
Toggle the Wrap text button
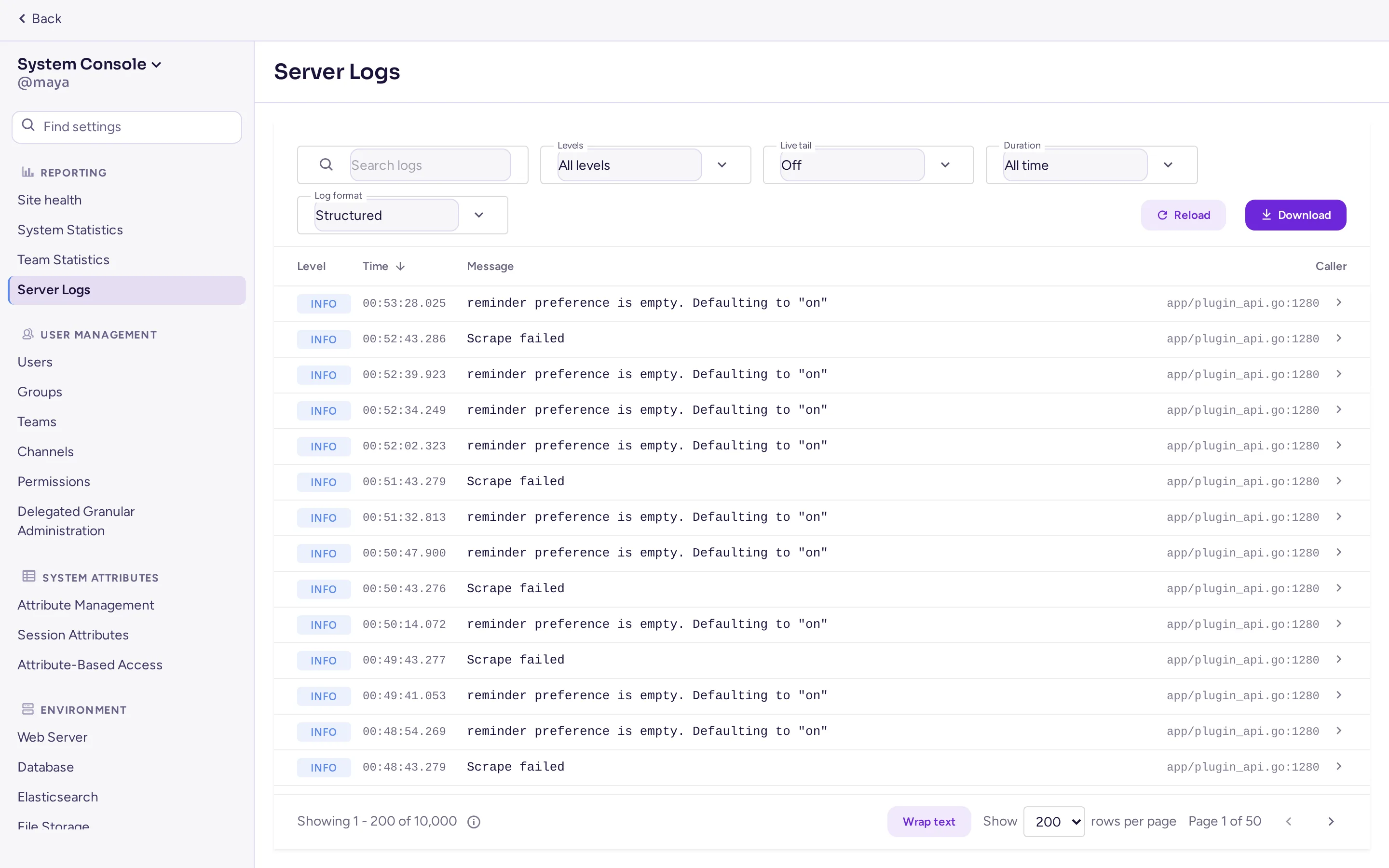coord(929,822)
